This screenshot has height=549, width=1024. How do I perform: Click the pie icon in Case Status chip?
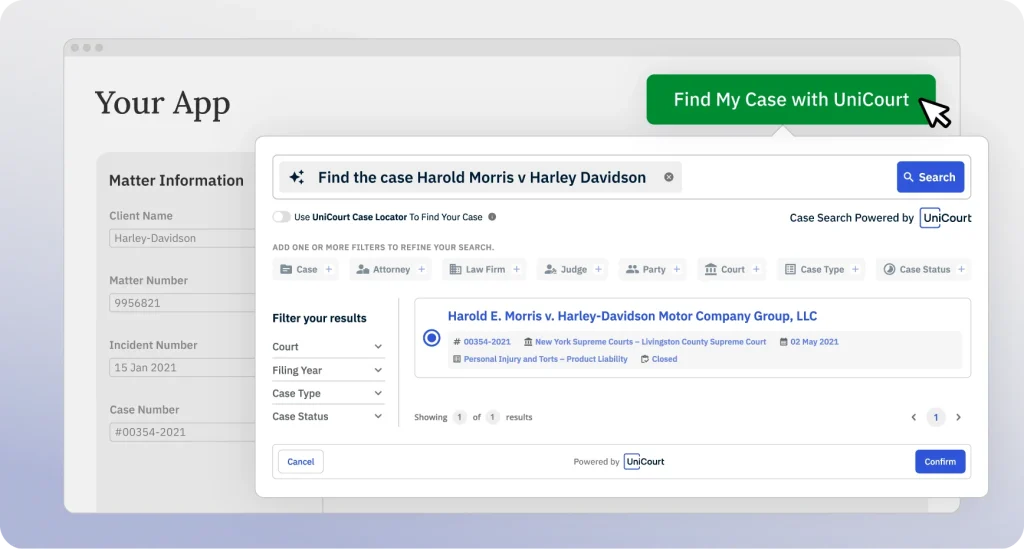tap(889, 269)
